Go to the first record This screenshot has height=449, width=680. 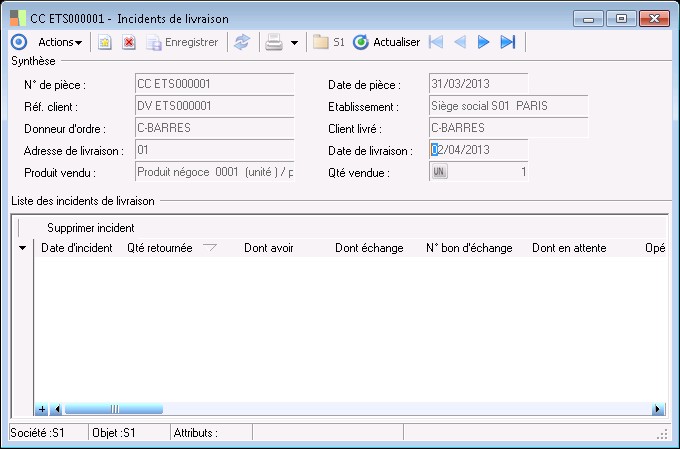pos(436,42)
